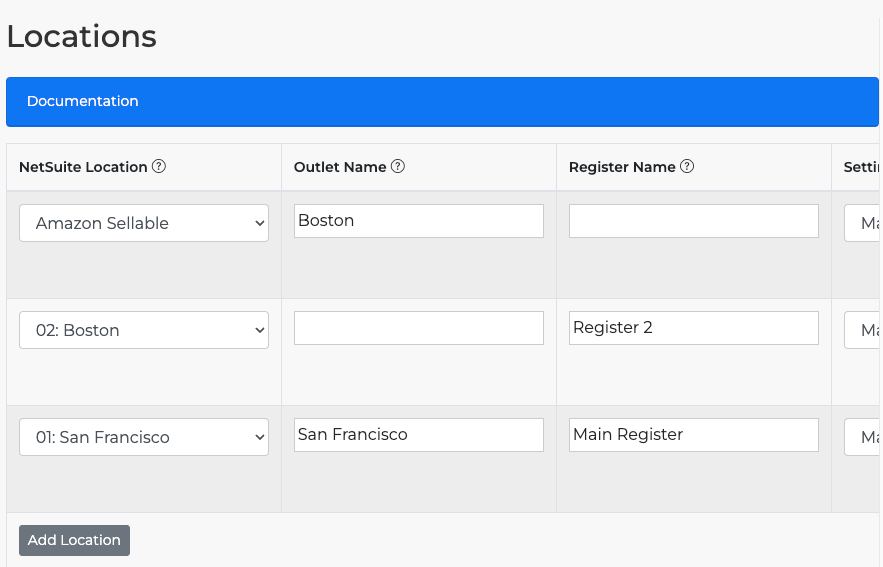Click the Outlet Name column header text

(x=340, y=167)
